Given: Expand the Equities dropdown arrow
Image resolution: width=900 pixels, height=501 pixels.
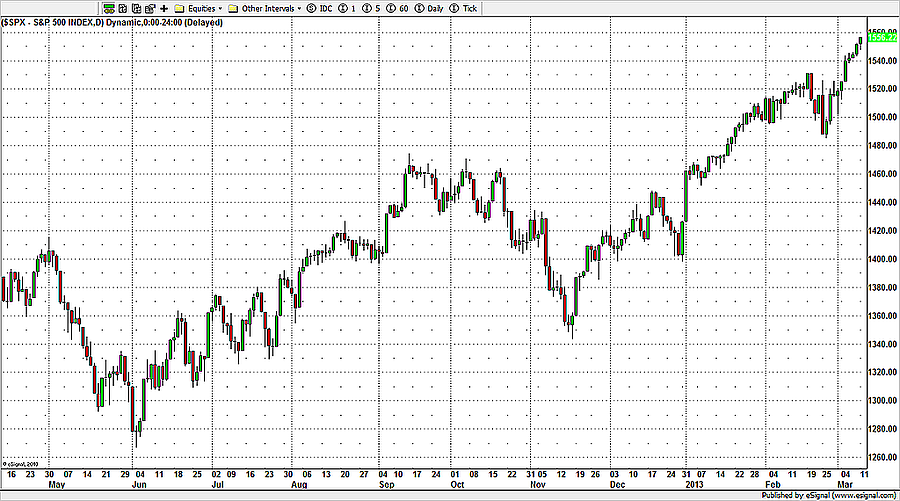Looking at the screenshot, I should click(x=220, y=8).
